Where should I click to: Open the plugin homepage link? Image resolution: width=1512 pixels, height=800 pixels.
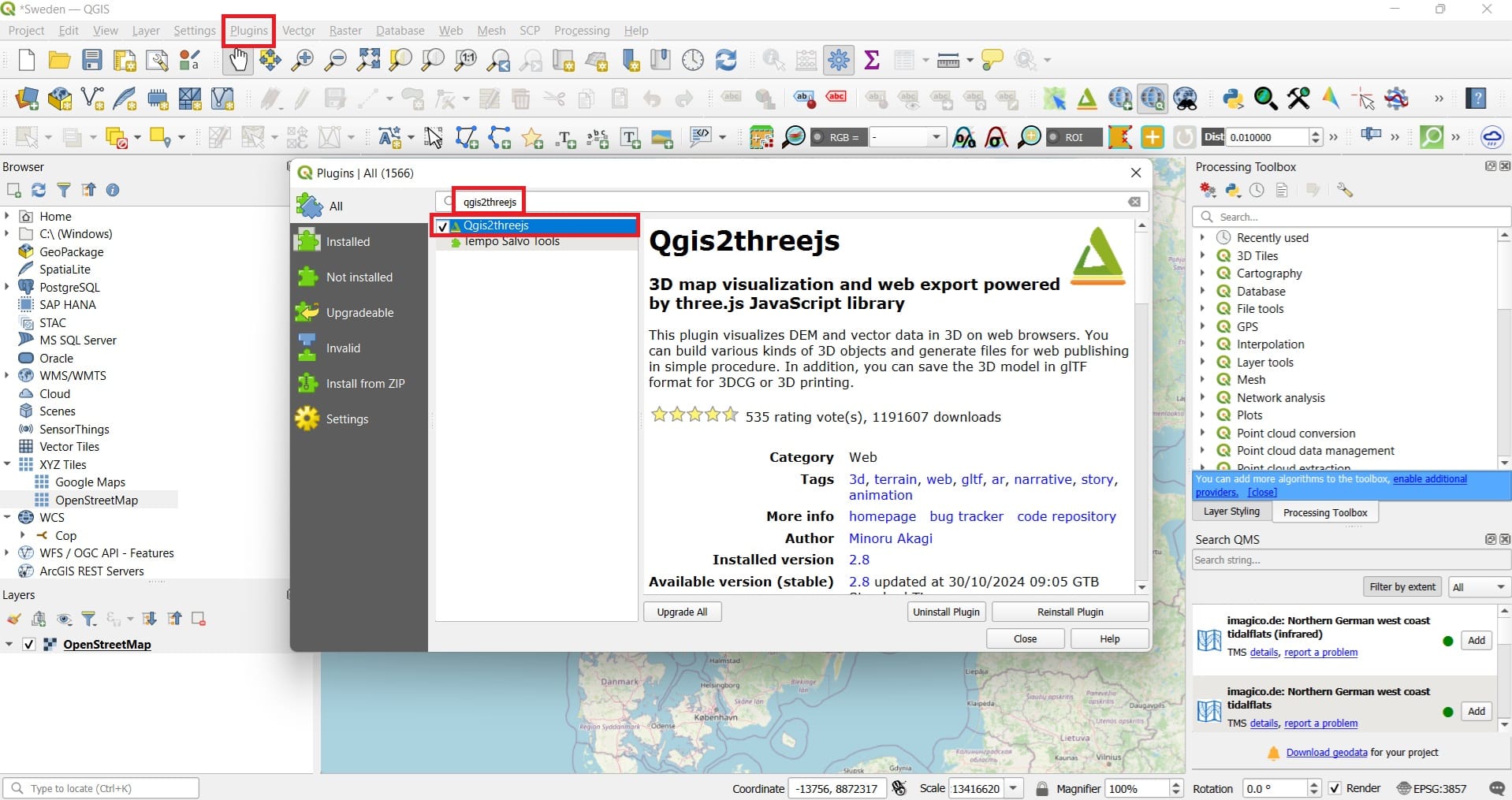(882, 516)
